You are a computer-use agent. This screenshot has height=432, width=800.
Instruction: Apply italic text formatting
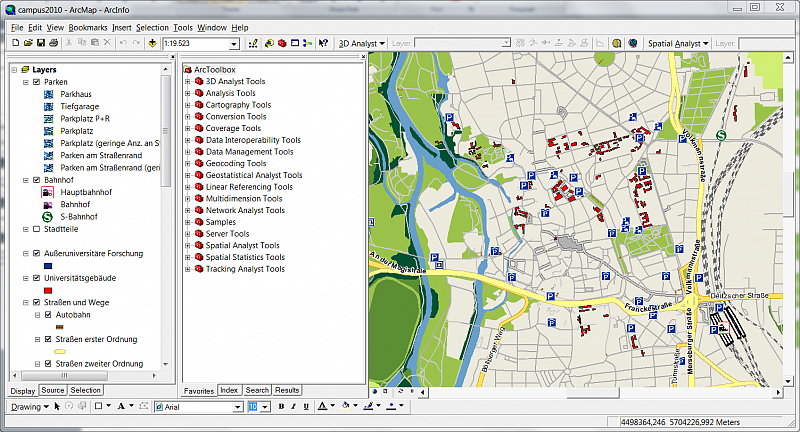point(293,406)
